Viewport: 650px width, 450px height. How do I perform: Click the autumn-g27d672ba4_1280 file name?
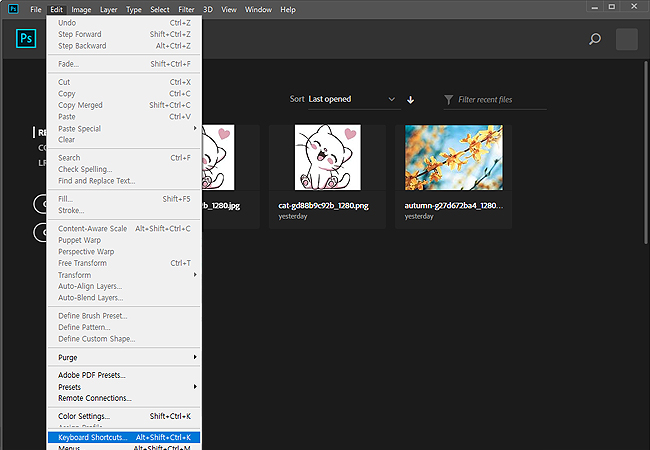coord(454,206)
